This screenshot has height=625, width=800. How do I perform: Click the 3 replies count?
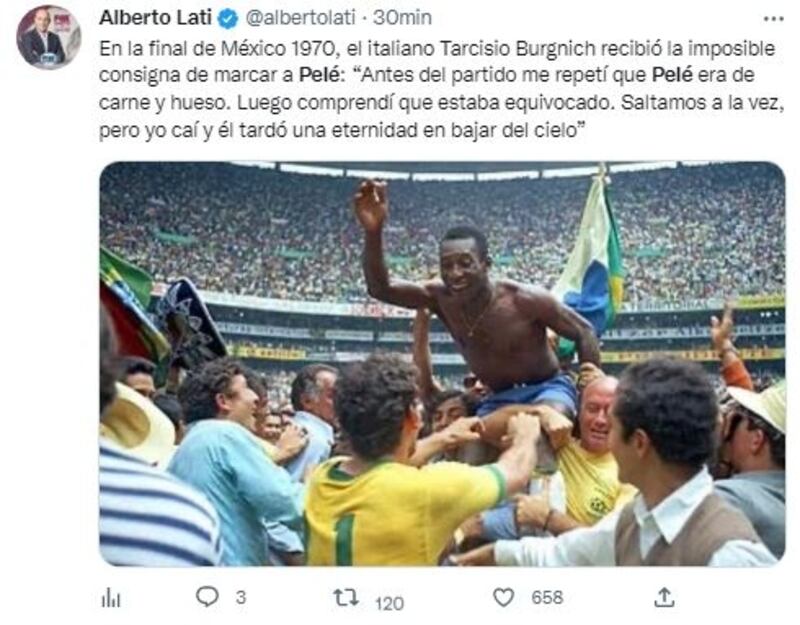click(241, 597)
